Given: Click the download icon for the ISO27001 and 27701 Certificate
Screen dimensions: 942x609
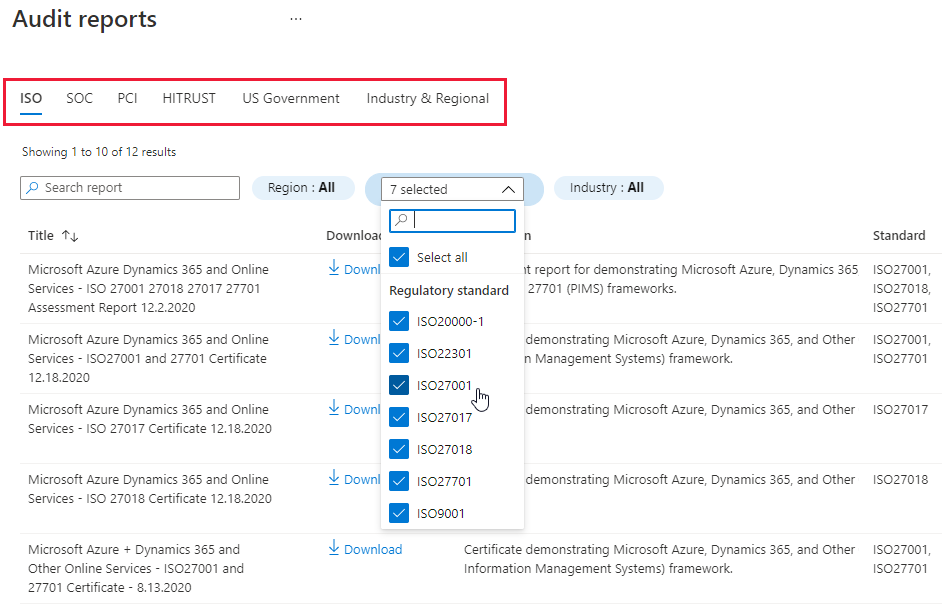Looking at the screenshot, I should 334,339.
